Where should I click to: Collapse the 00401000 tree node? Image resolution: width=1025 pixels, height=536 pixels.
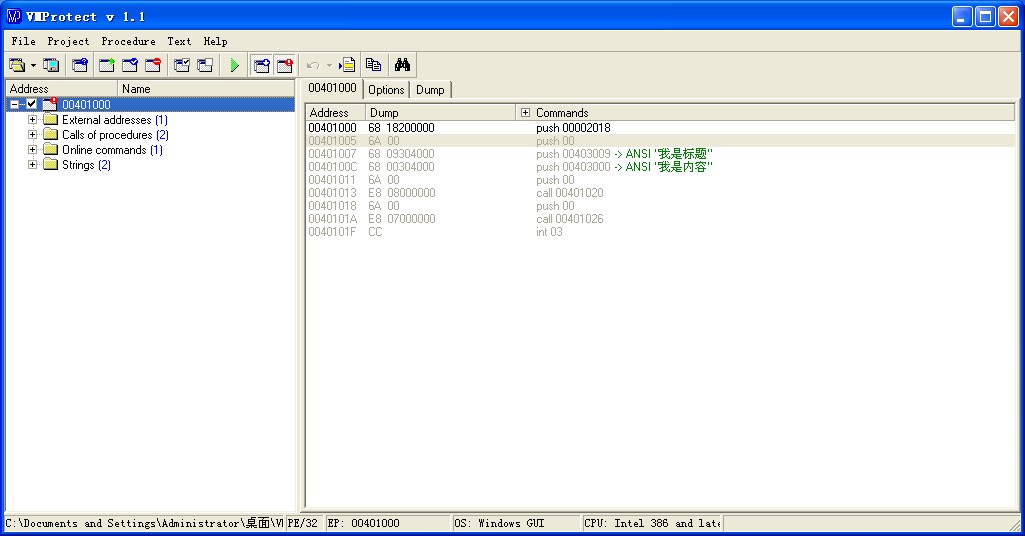pyautogui.click(x=14, y=105)
